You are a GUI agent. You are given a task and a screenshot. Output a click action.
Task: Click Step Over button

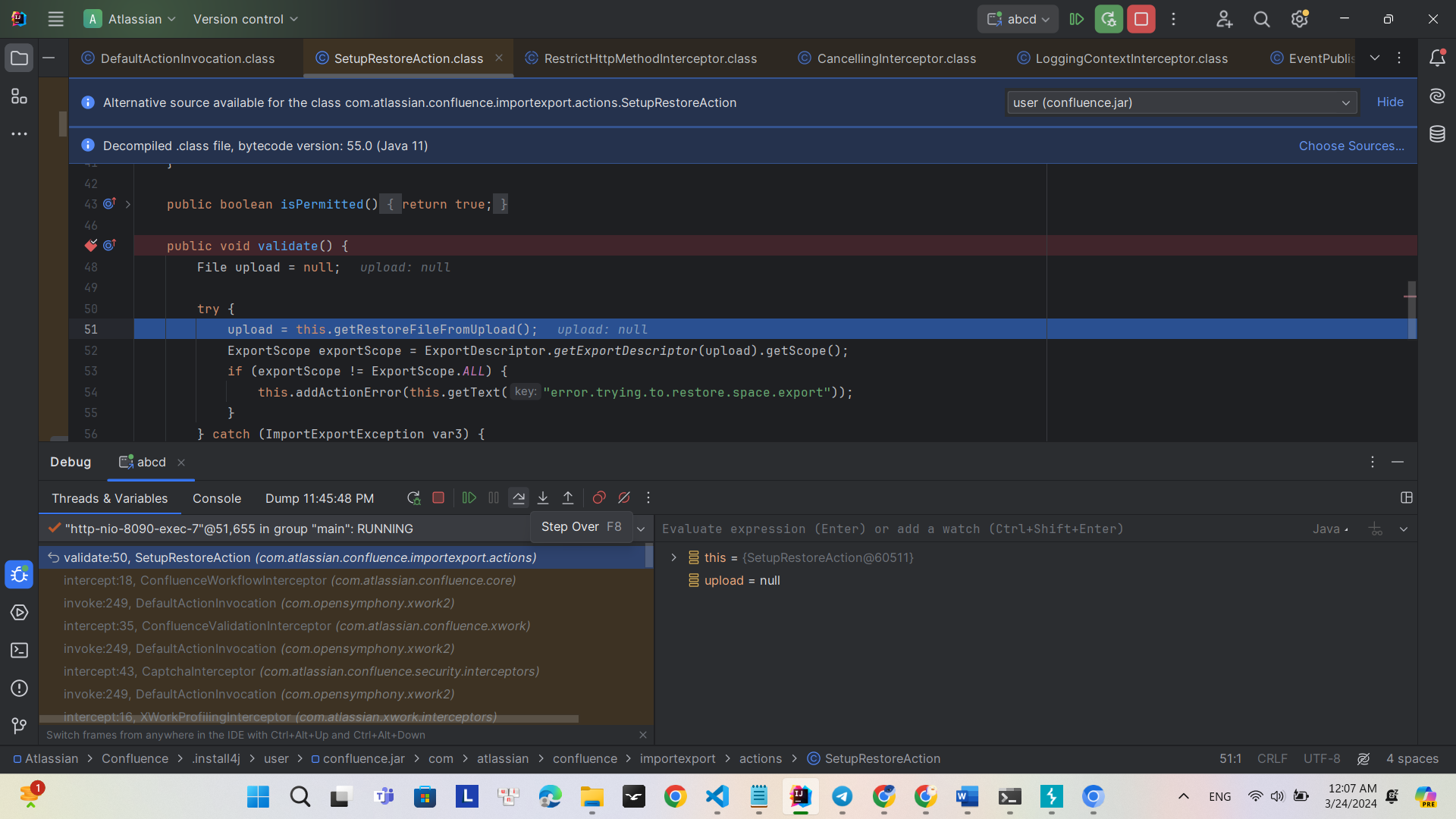pyautogui.click(x=519, y=497)
